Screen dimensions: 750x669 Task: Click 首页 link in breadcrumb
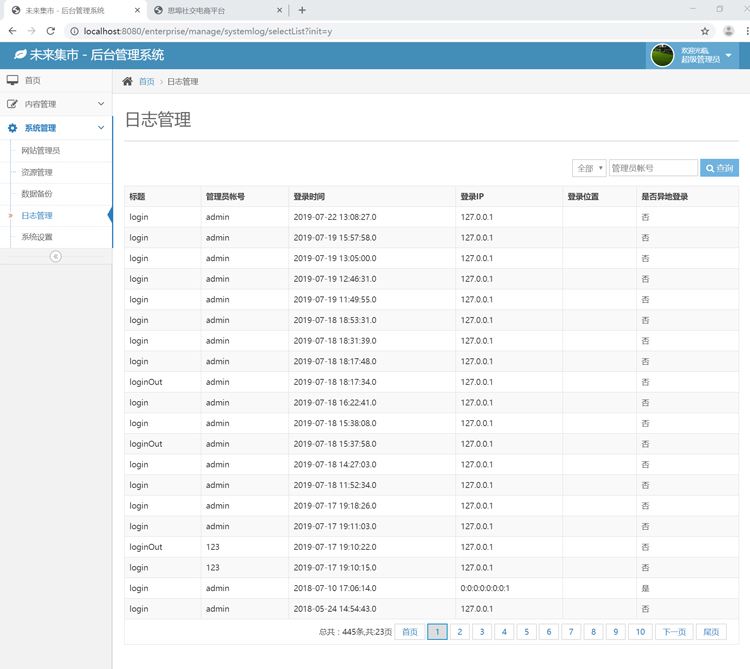coord(147,82)
